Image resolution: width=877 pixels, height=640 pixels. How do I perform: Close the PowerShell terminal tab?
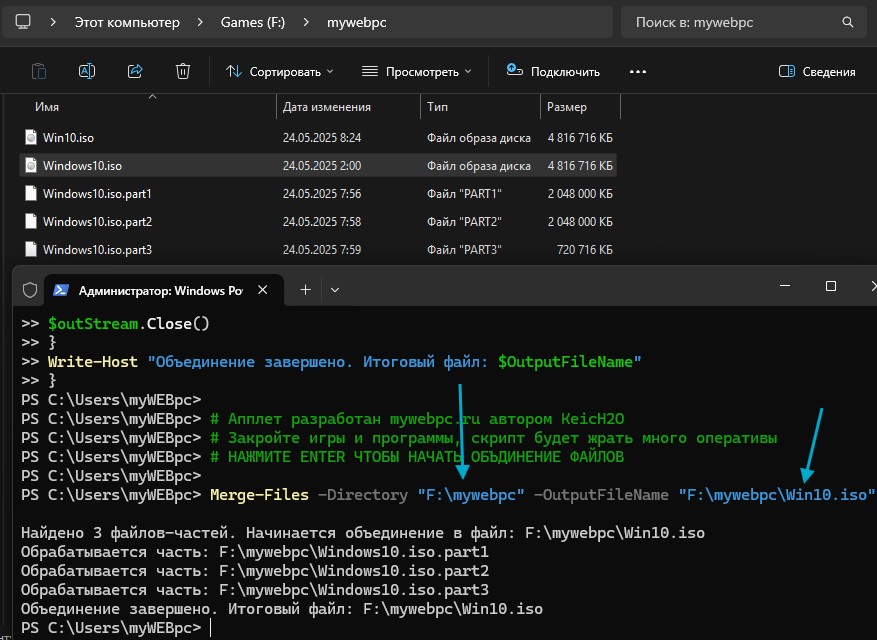coord(262,290)
